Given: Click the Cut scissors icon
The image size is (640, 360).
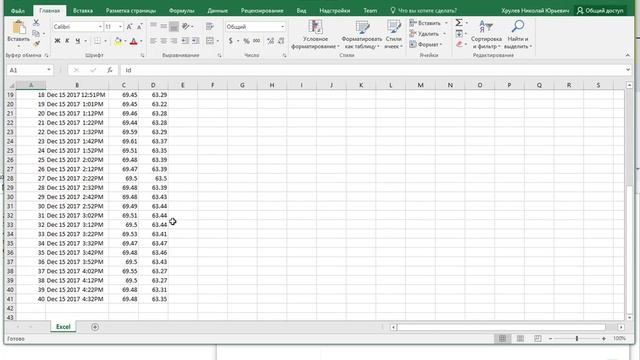Looking at the screenshot, I should pyautogui.click(x=36, y=22).
